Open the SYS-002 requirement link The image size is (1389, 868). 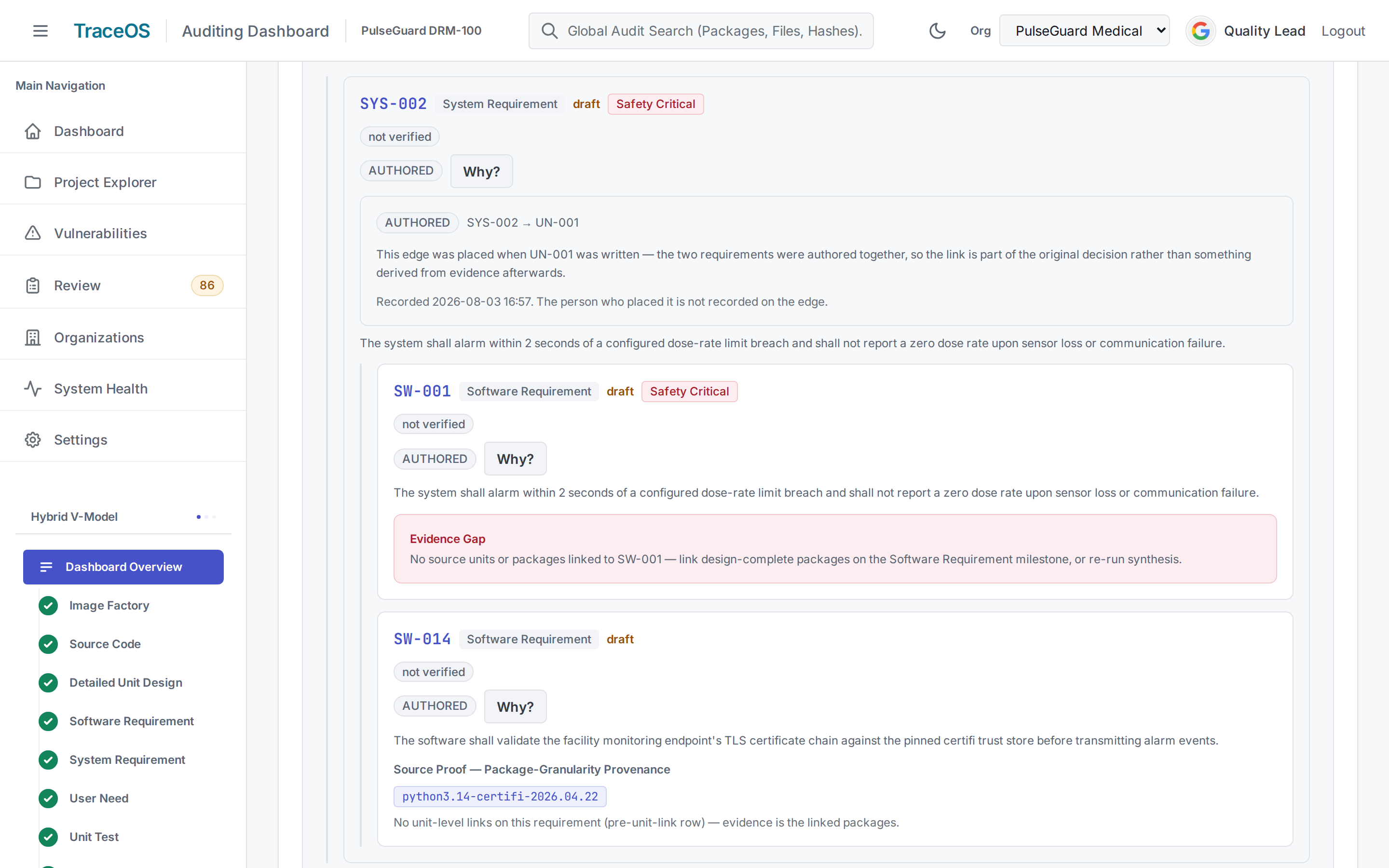[393, 104]
